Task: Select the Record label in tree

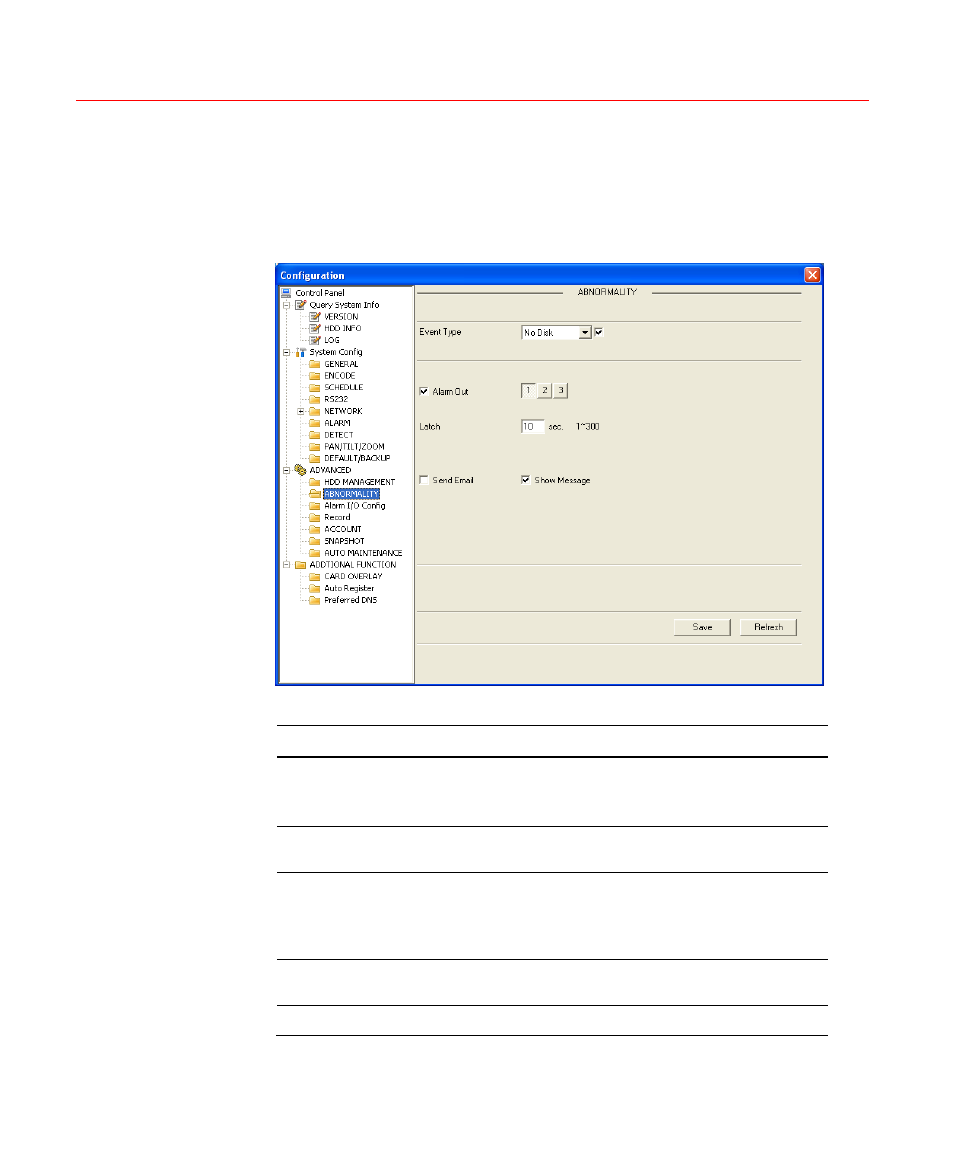Action: [337, 517]
